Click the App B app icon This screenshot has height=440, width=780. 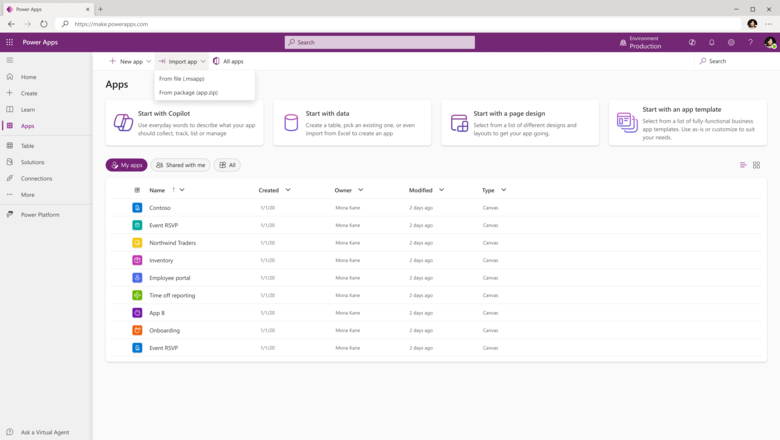click(x=137, y=313)
